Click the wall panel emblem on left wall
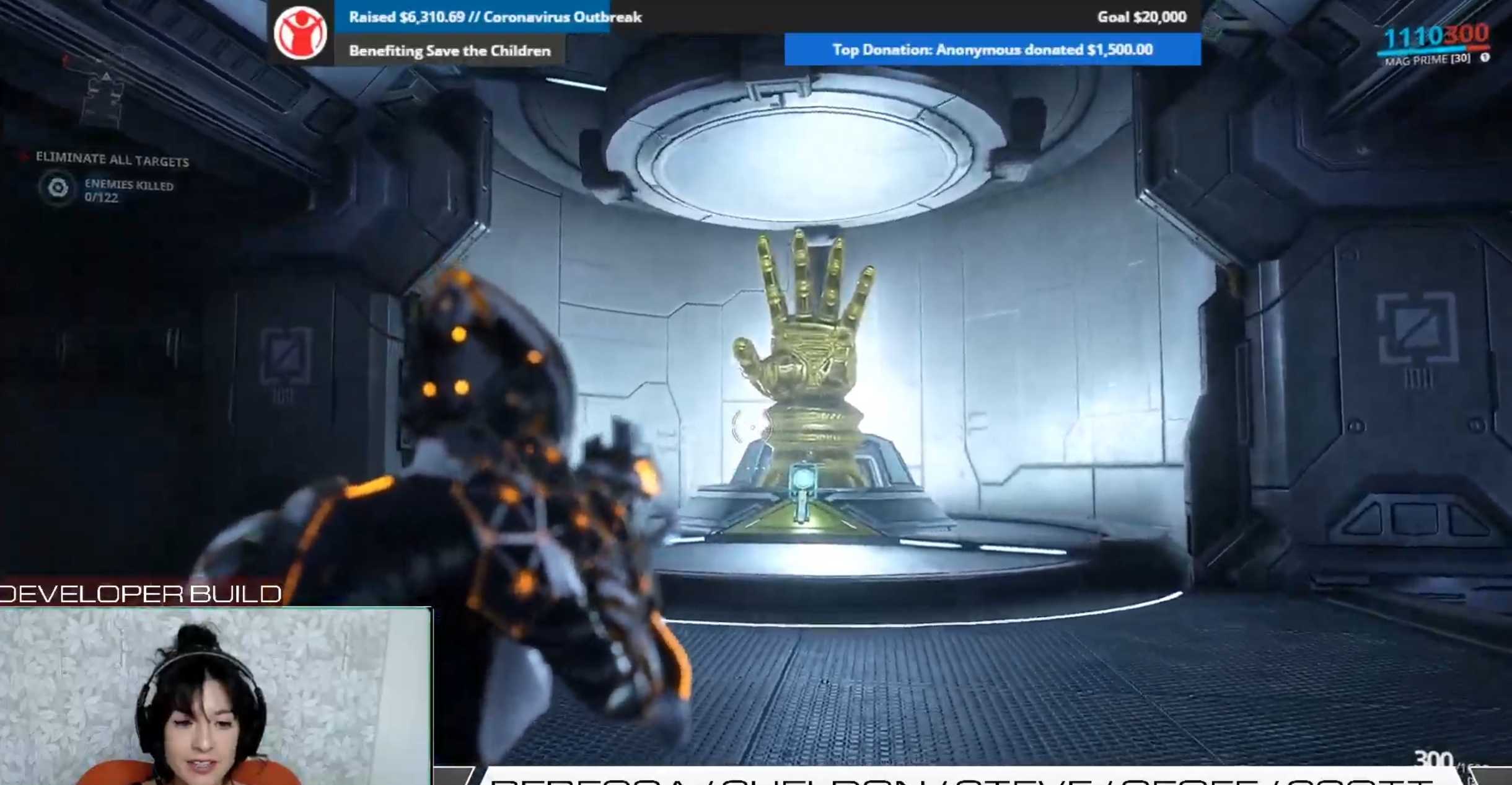Viewport: 1512px width, 785px height. 286,356
